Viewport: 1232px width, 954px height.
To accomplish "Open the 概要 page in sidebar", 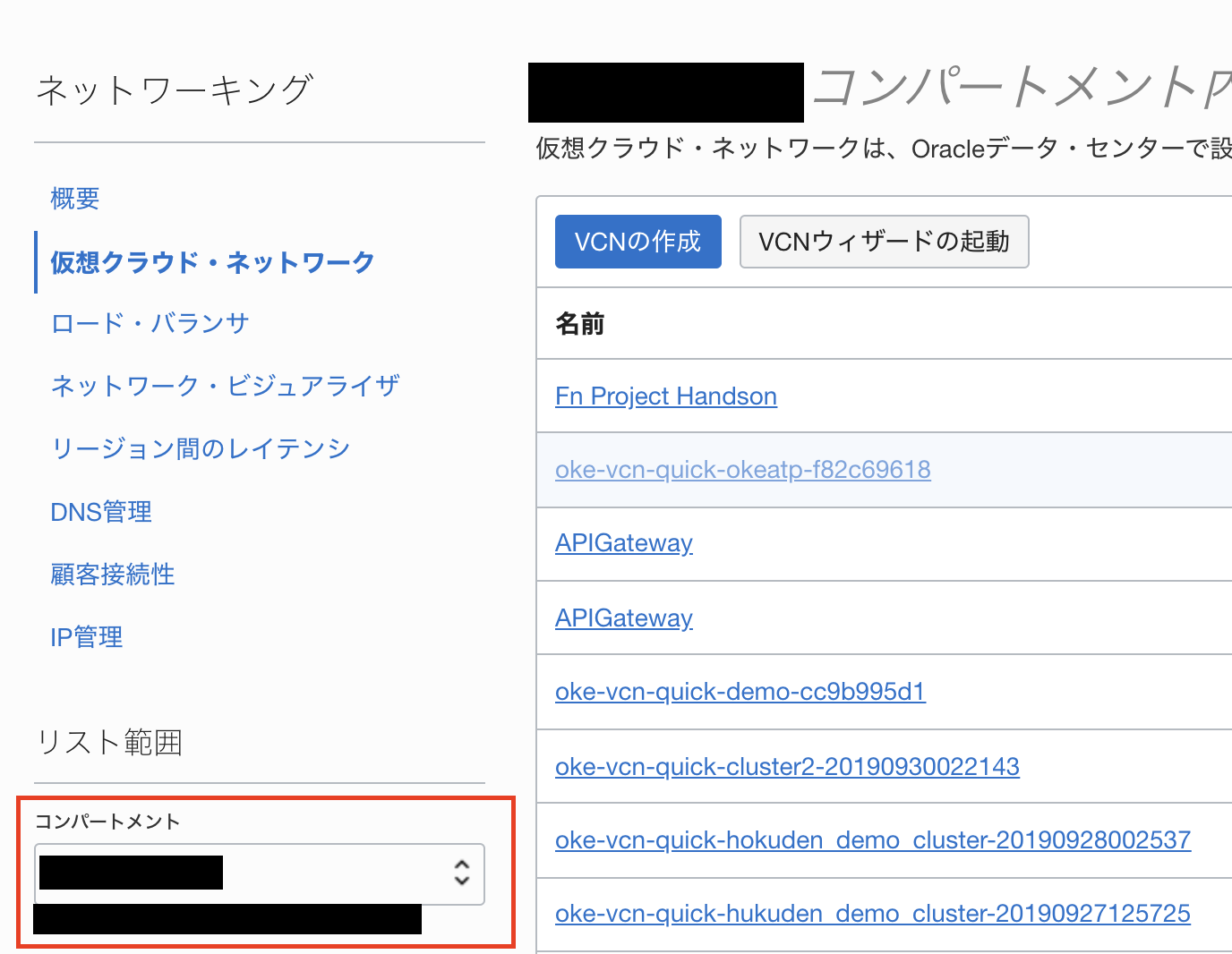I will (75, 199).
